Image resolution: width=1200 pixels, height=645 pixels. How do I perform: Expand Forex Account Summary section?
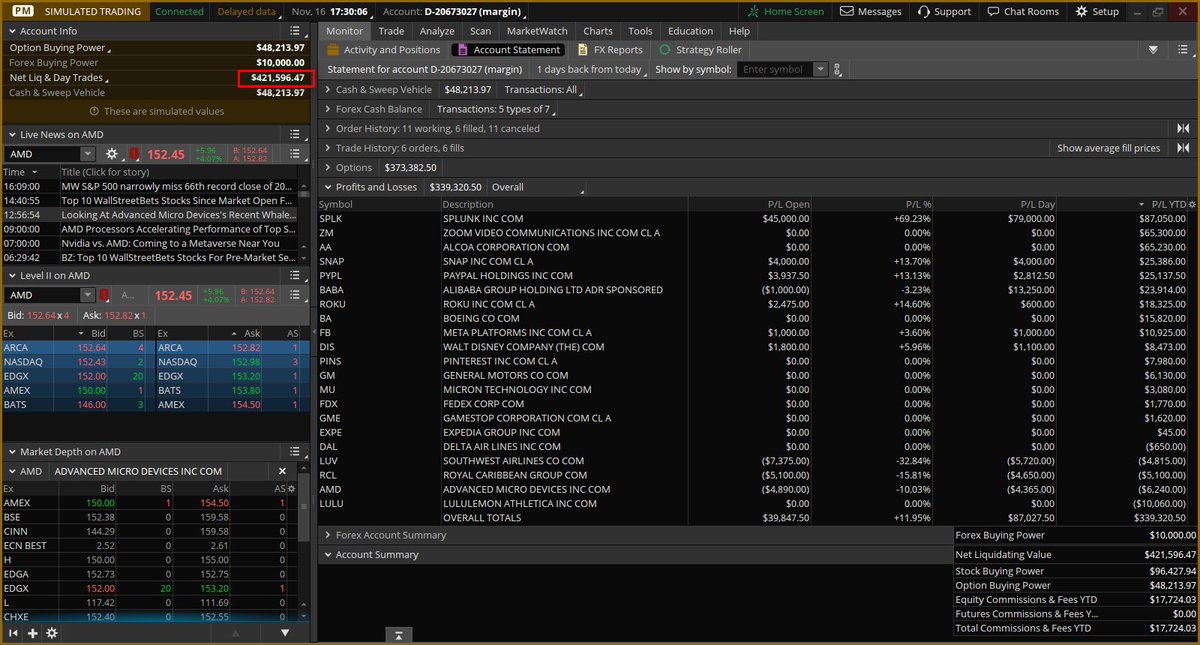327,535
